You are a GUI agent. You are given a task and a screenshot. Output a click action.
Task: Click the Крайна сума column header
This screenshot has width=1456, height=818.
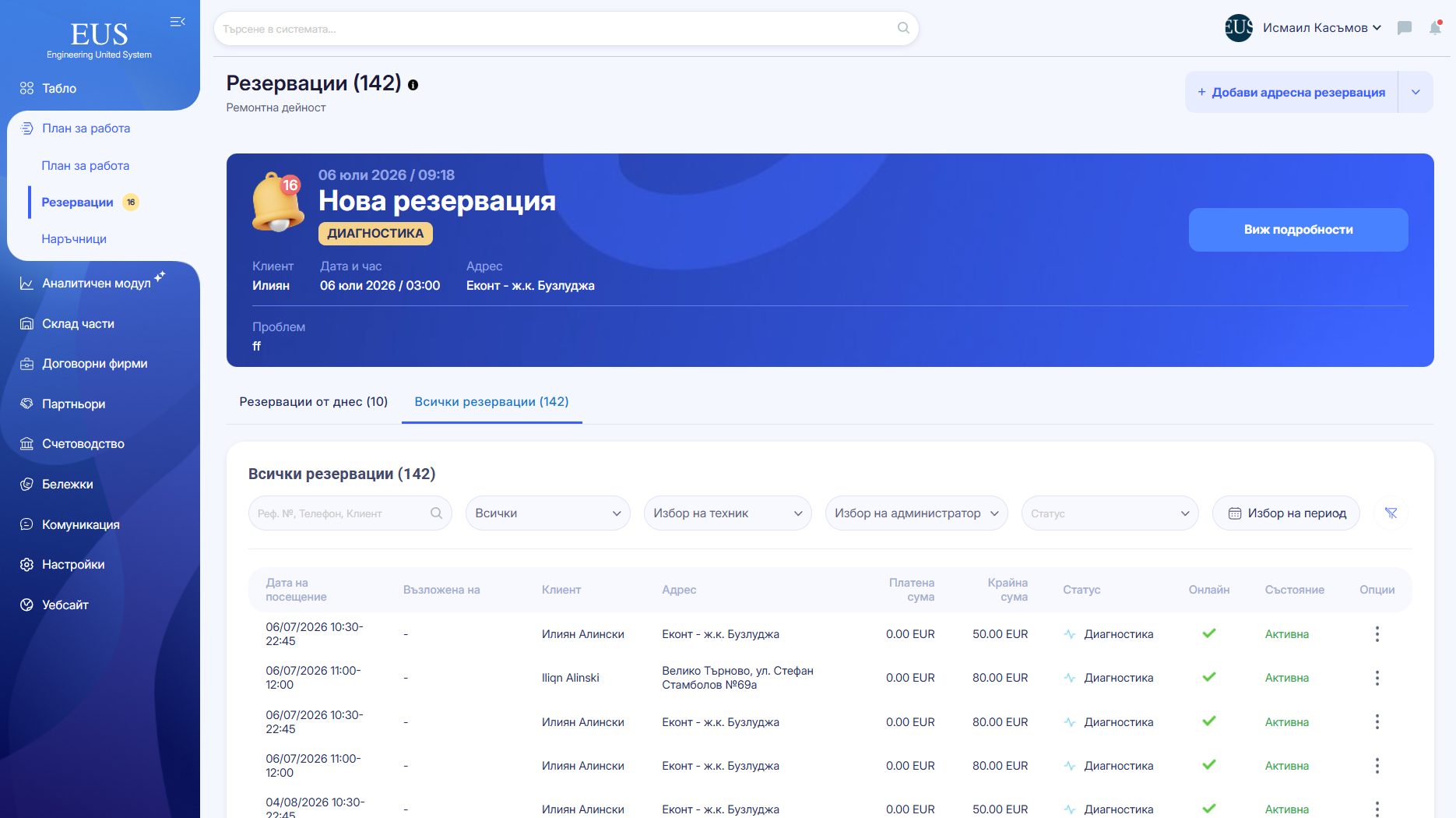[1008, 590]
